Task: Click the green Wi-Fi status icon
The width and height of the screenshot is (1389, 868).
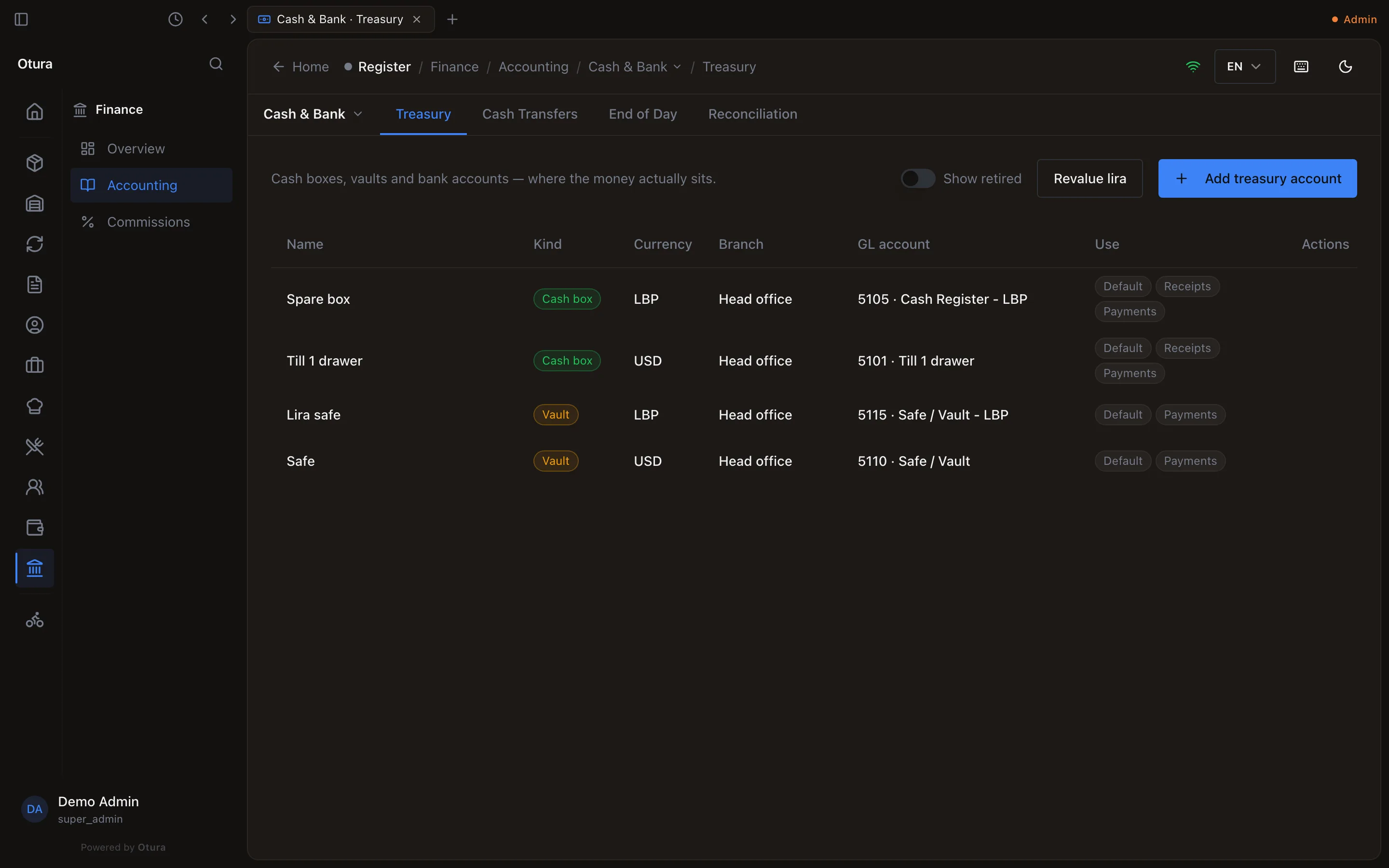Action: [1193, 67]
